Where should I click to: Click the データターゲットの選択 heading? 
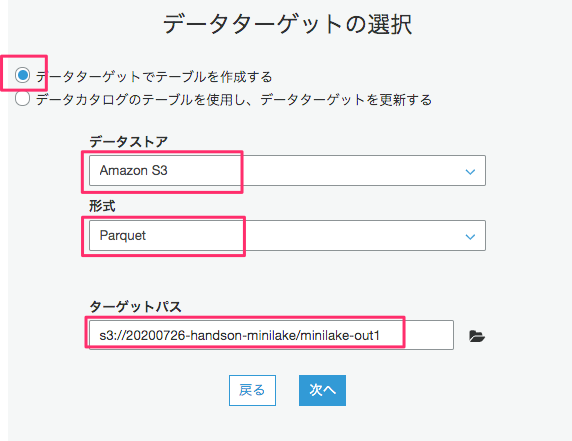coord(287,24)
